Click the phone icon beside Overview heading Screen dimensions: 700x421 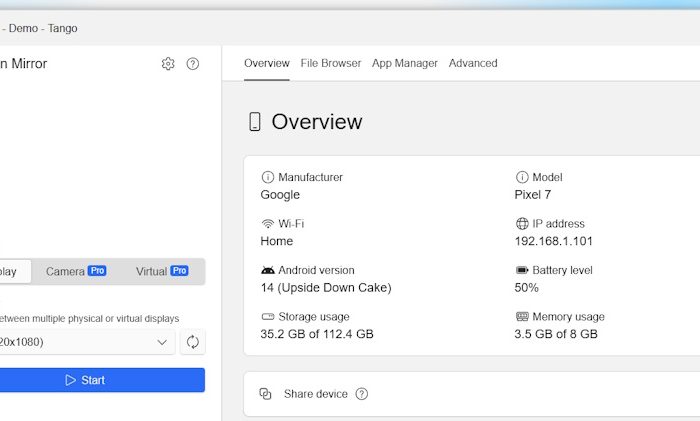pyautogui.click(x=255, y=122)
